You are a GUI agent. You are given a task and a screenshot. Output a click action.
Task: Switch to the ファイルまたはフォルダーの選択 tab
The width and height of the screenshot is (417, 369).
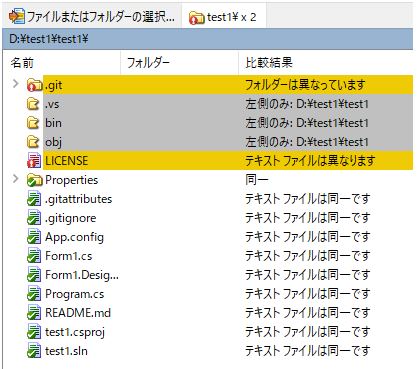coord(92,16)
